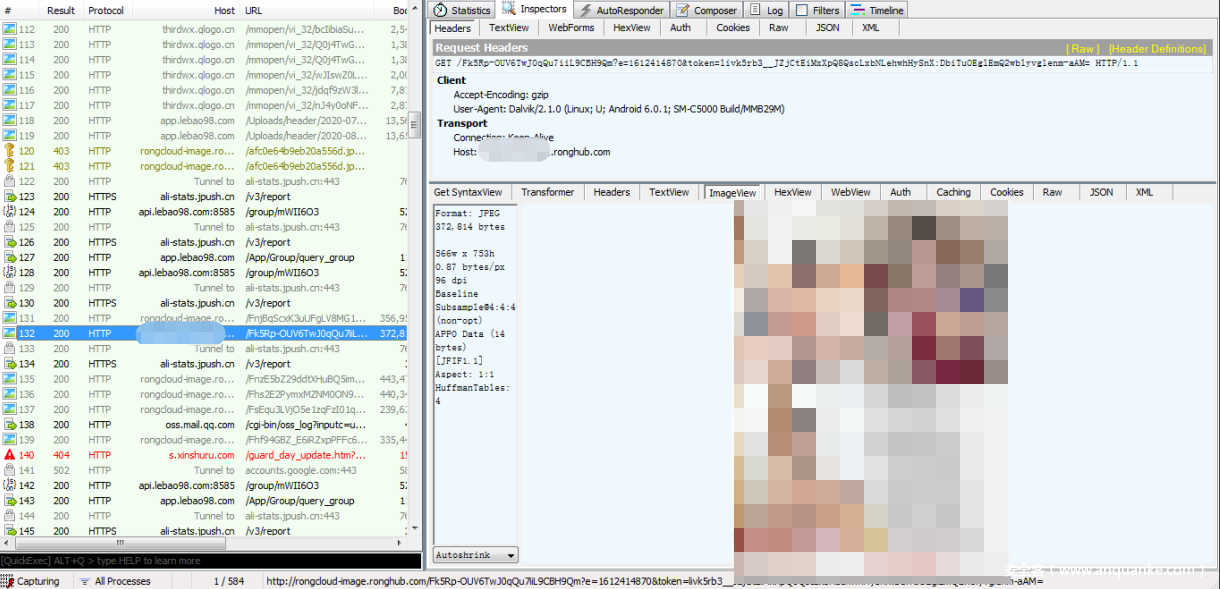1220x589 pixels.
Task: Click the image icon of session 136
Action: (9, 394)
